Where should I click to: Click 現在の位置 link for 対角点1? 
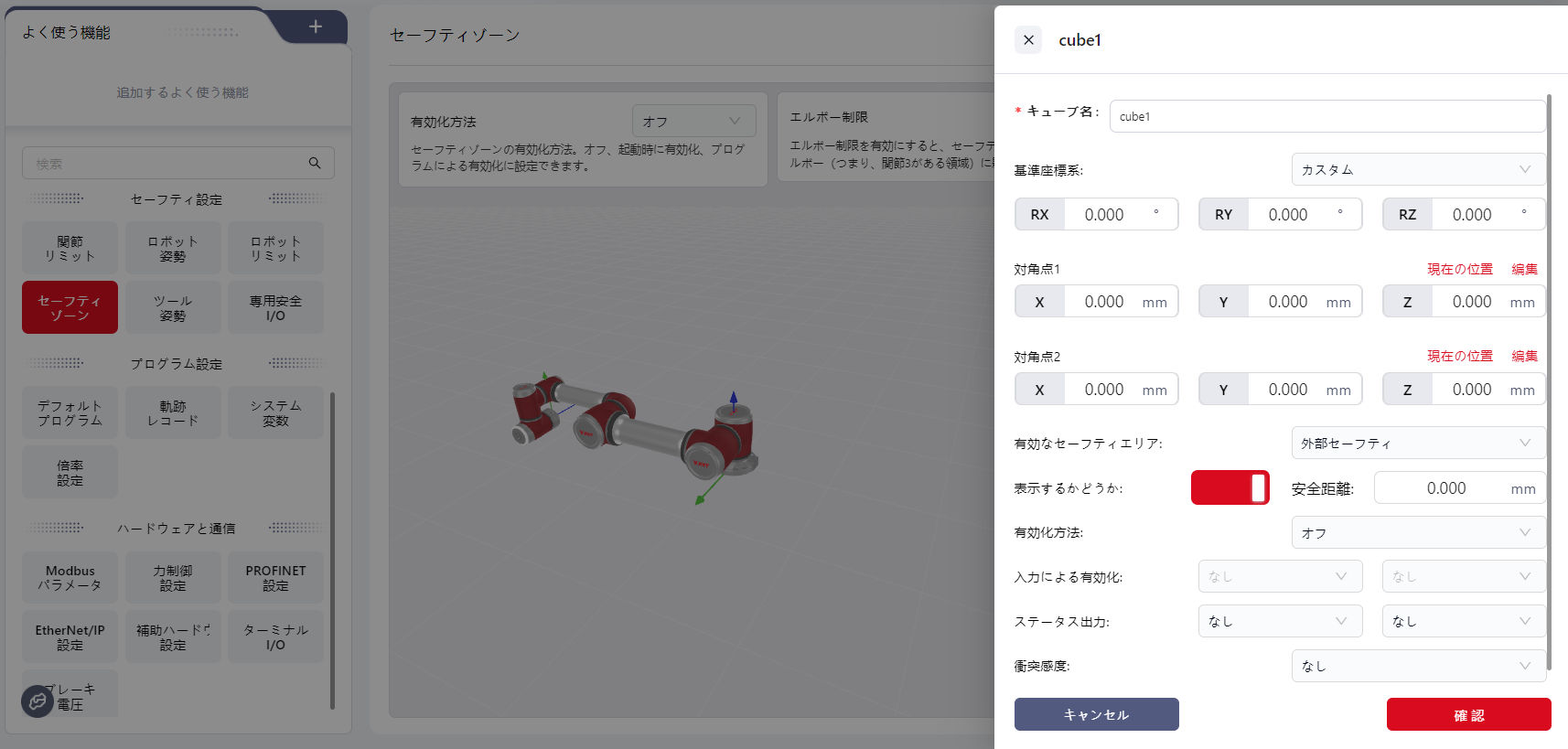[x=1459, y=269]
